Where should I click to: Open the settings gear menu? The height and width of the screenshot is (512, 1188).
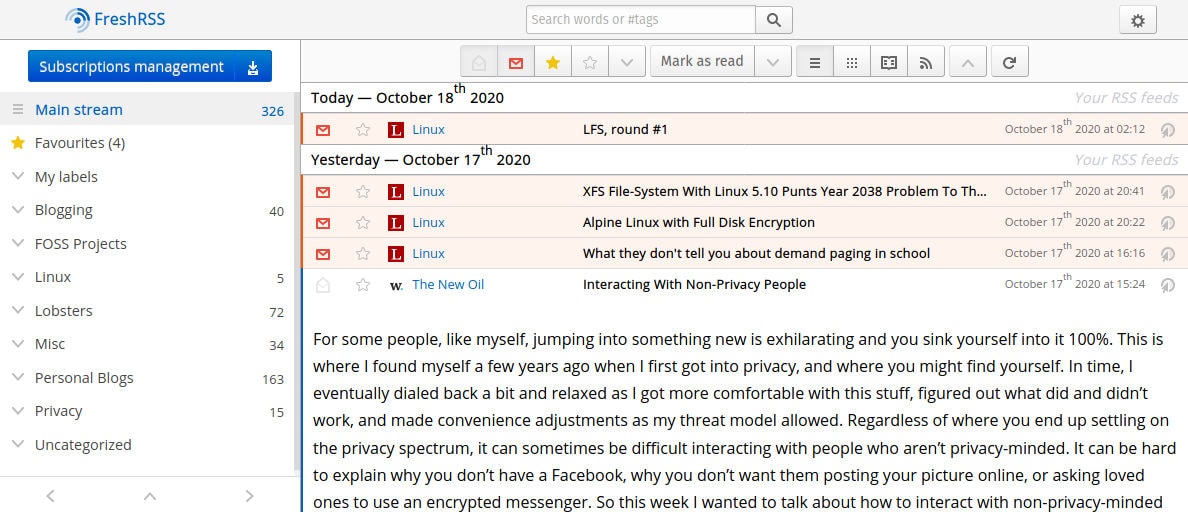(1137, 20)
